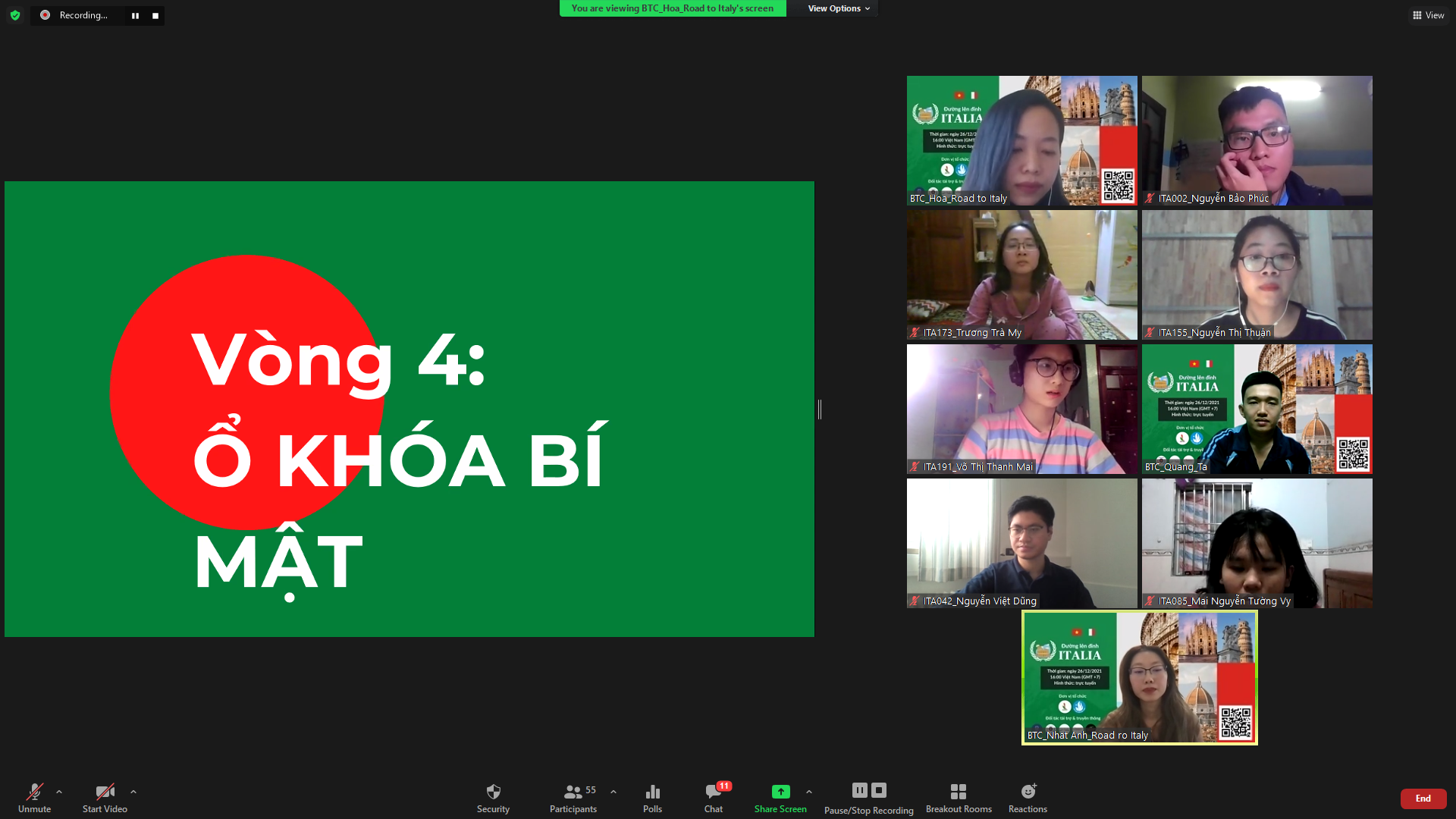Open the Security shield icon
The height and width of the screenshot is (819, 1456).
(x=493, y=792)
